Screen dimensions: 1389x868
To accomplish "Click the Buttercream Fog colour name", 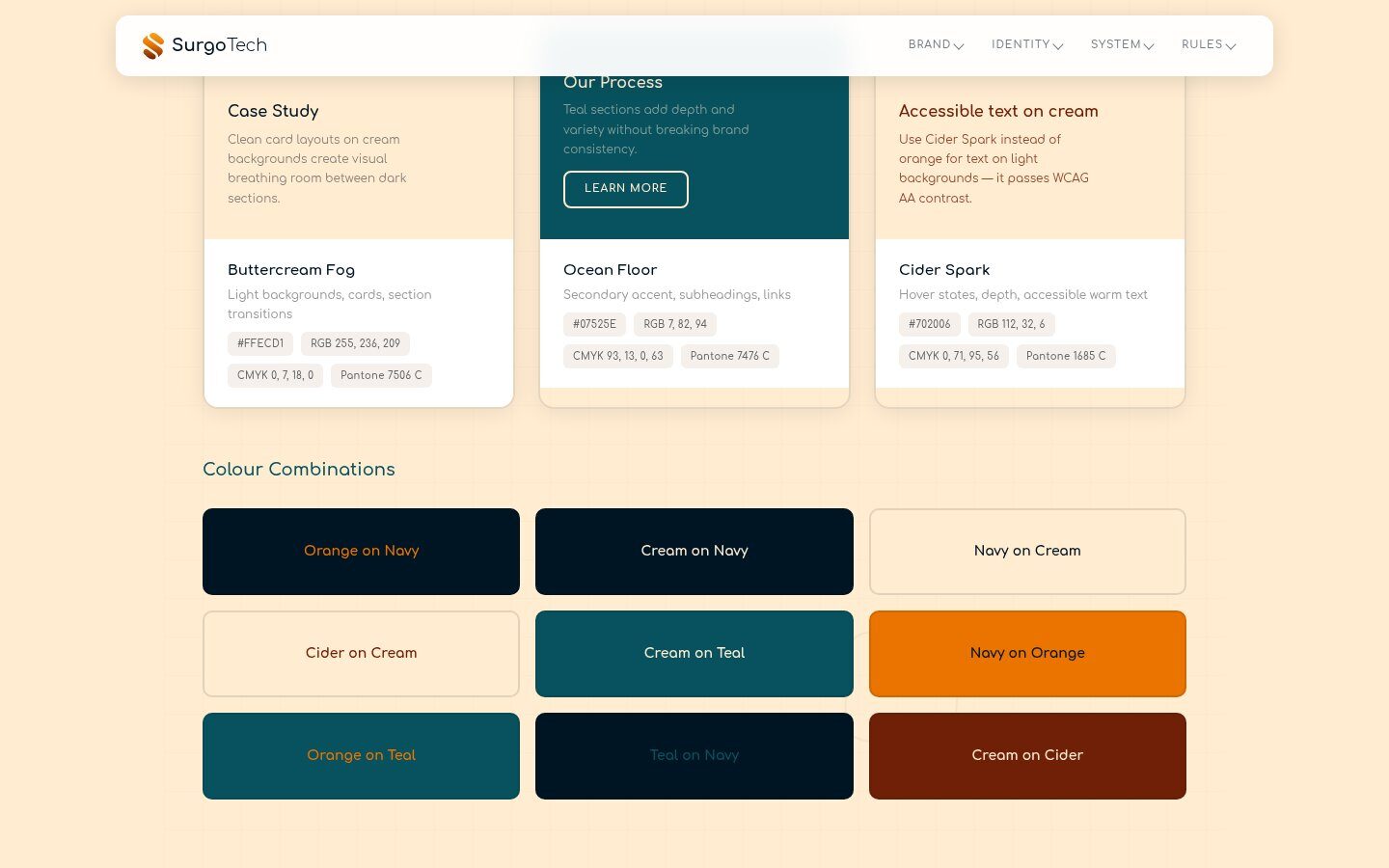I will (x=291, y=270).
